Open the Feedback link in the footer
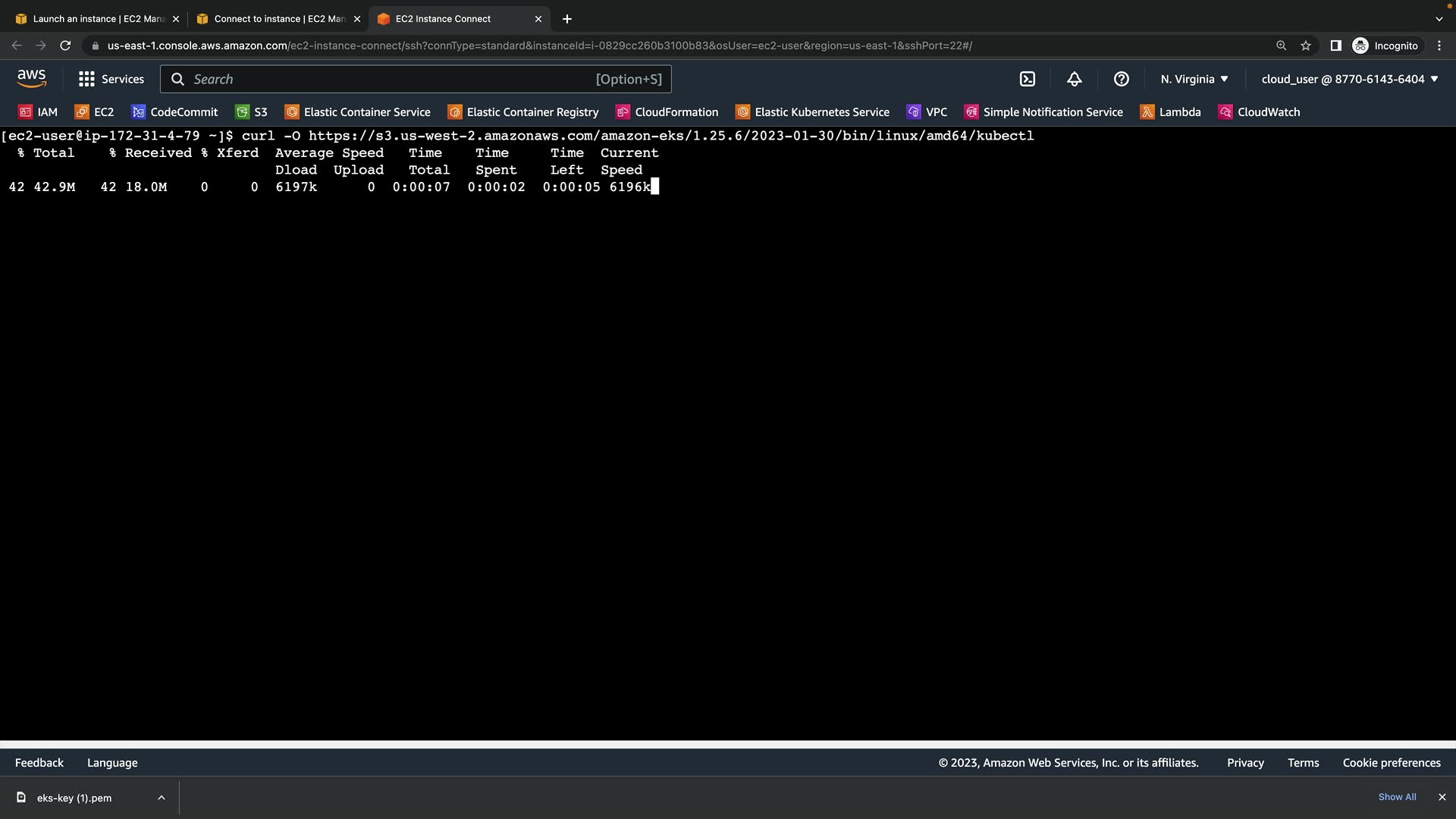1456x819 pixels. tap(39, 763)
